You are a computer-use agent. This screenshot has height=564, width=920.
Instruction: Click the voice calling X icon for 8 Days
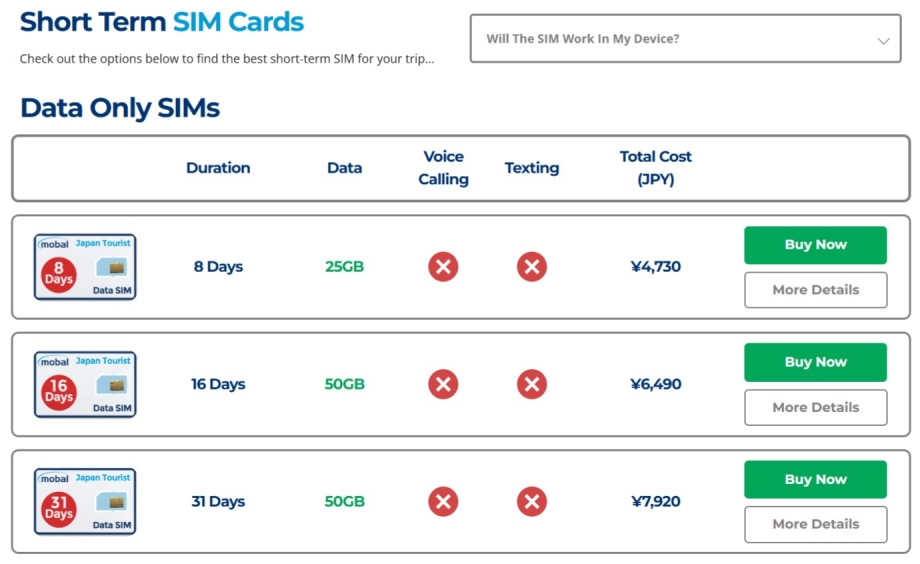443,267
